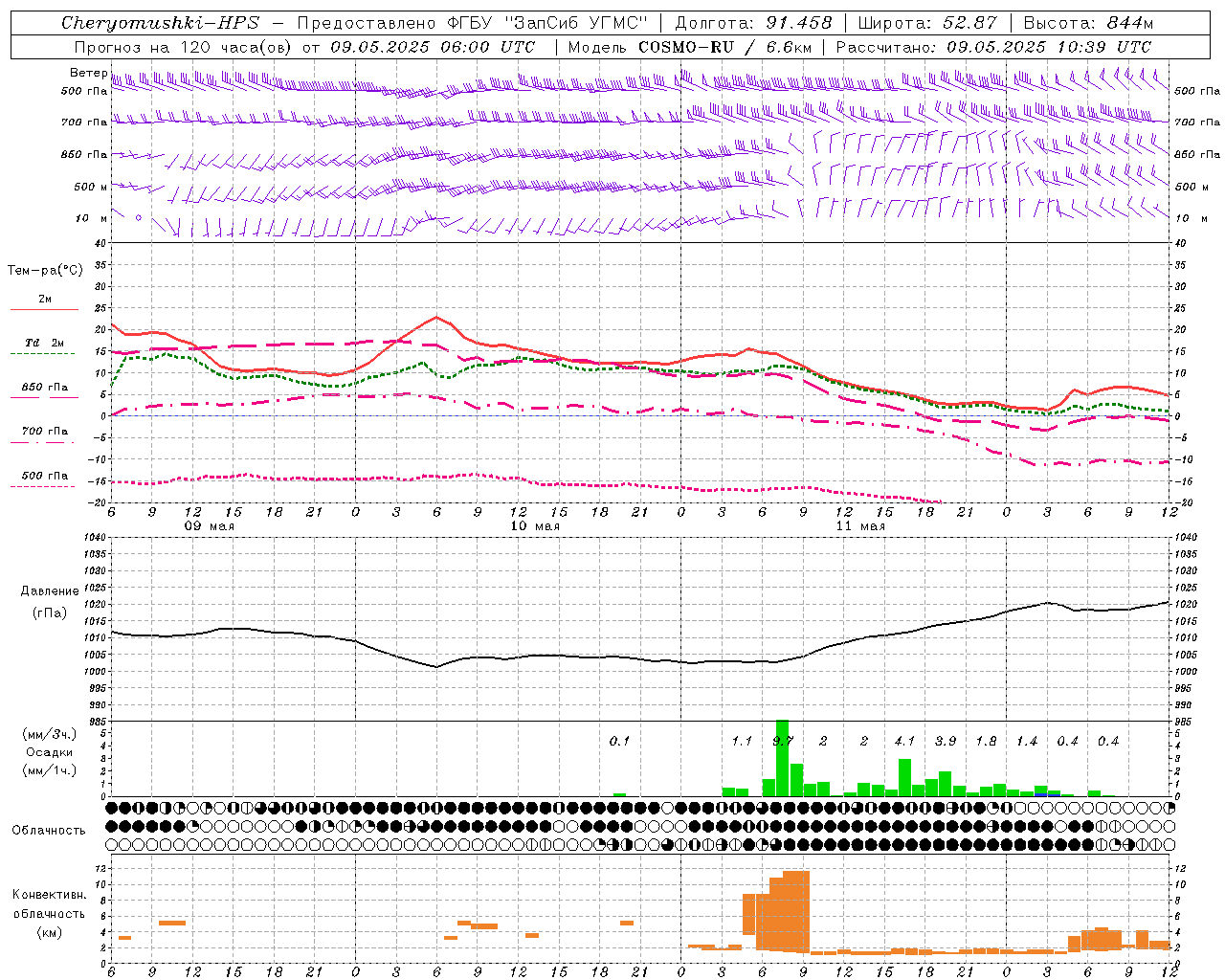Viewport: 1225px width, 980px height.
Task: Click the Высота: 844м value
Action: coord(1088,23)
